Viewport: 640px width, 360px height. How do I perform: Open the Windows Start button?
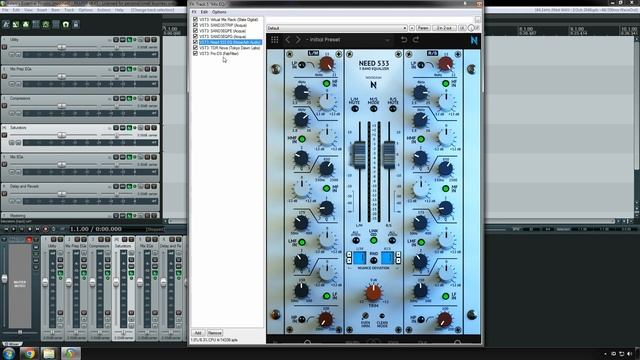pos(9,353)
